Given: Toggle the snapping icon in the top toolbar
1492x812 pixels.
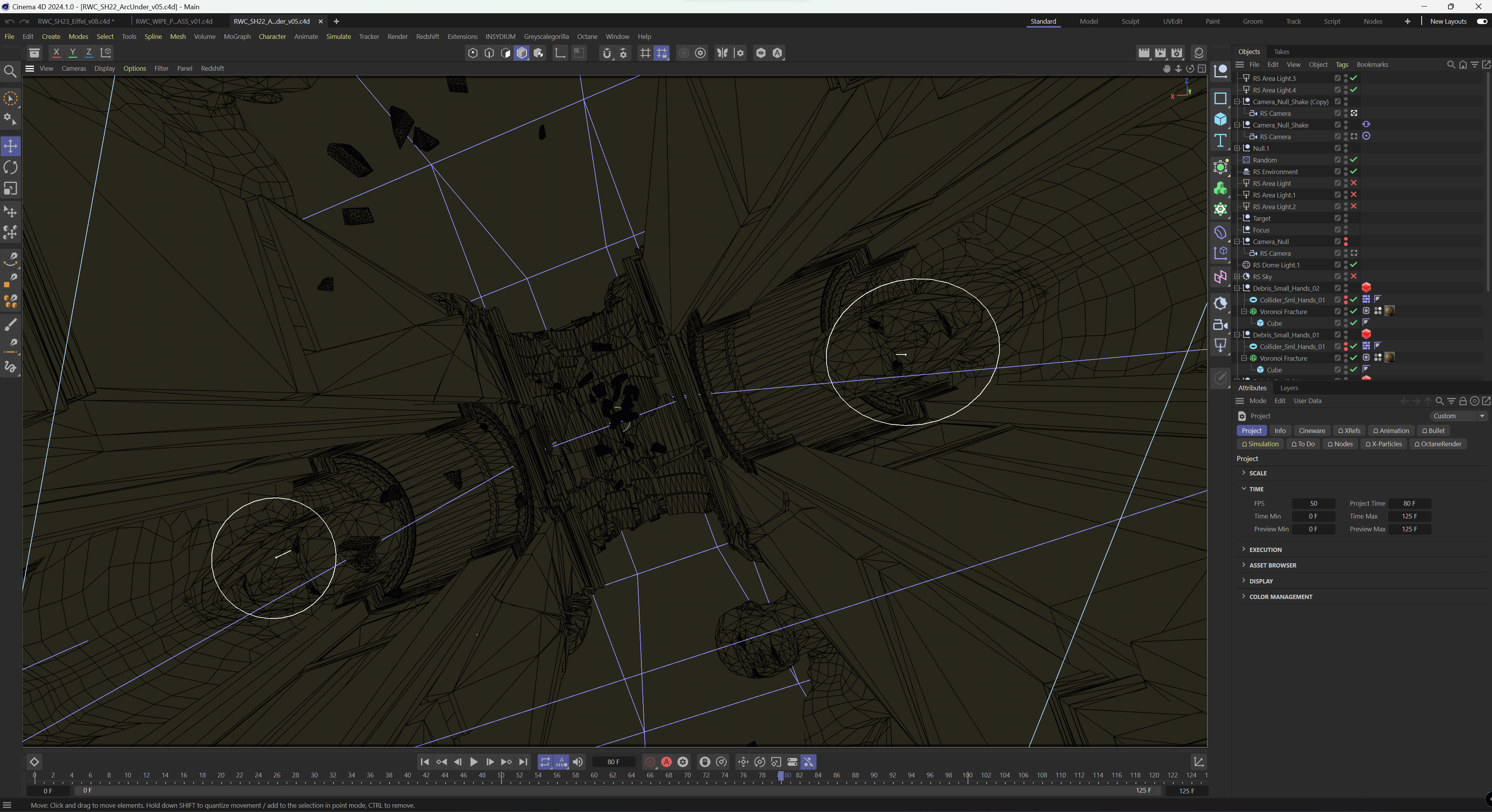Looking at the screenshot, I should coord(662,53).
